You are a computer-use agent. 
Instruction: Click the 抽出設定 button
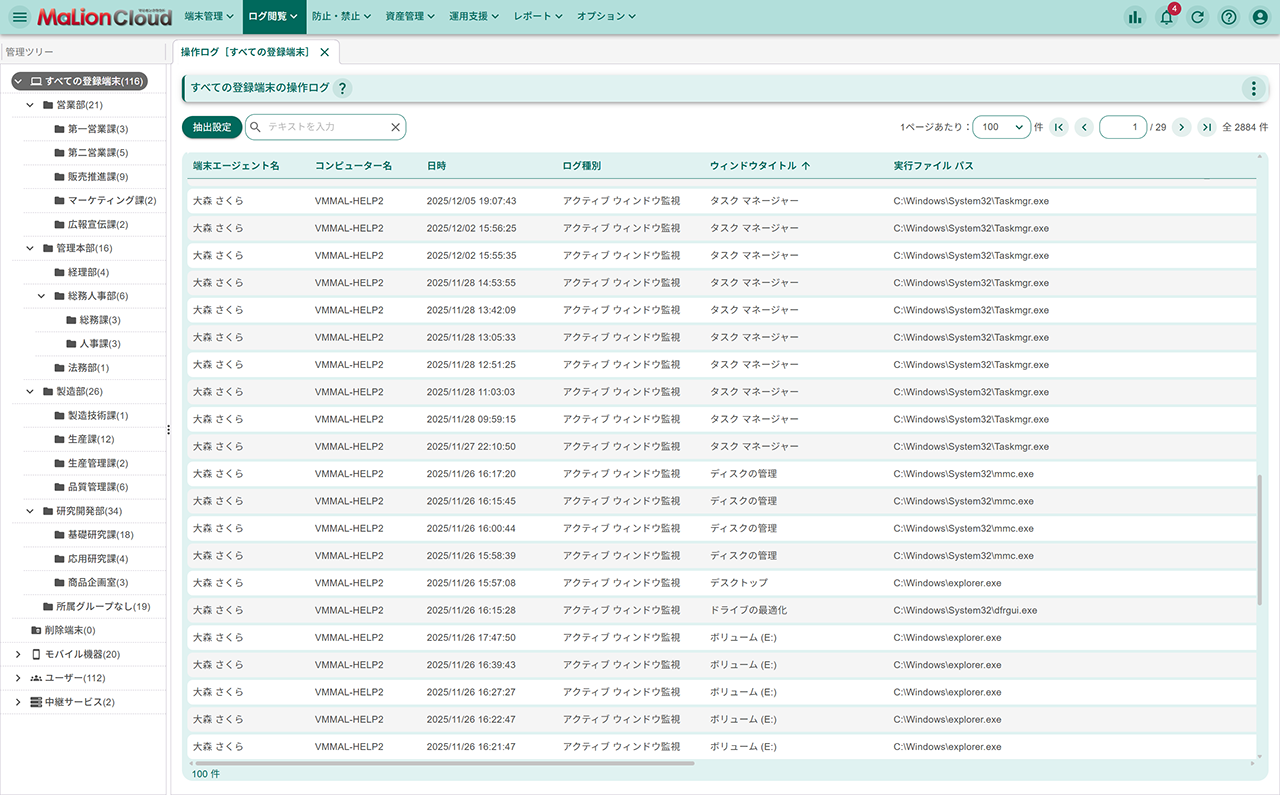[x=212, y=127]
